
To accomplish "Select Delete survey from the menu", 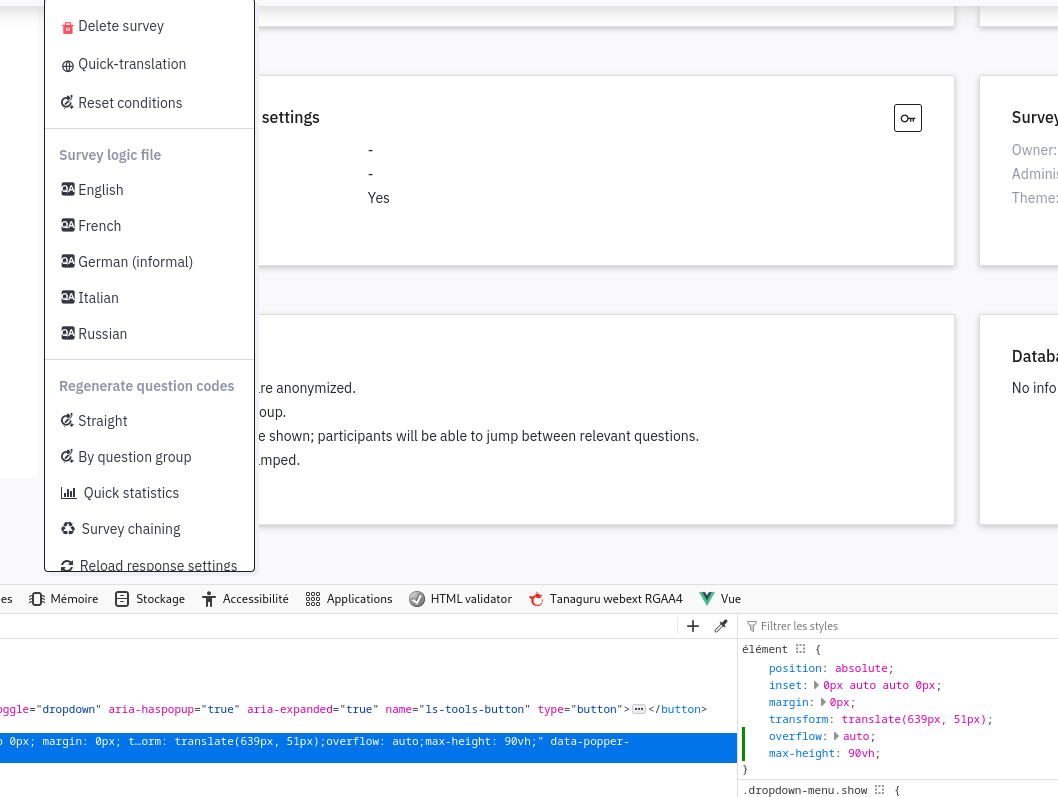I will coord(121,26).
